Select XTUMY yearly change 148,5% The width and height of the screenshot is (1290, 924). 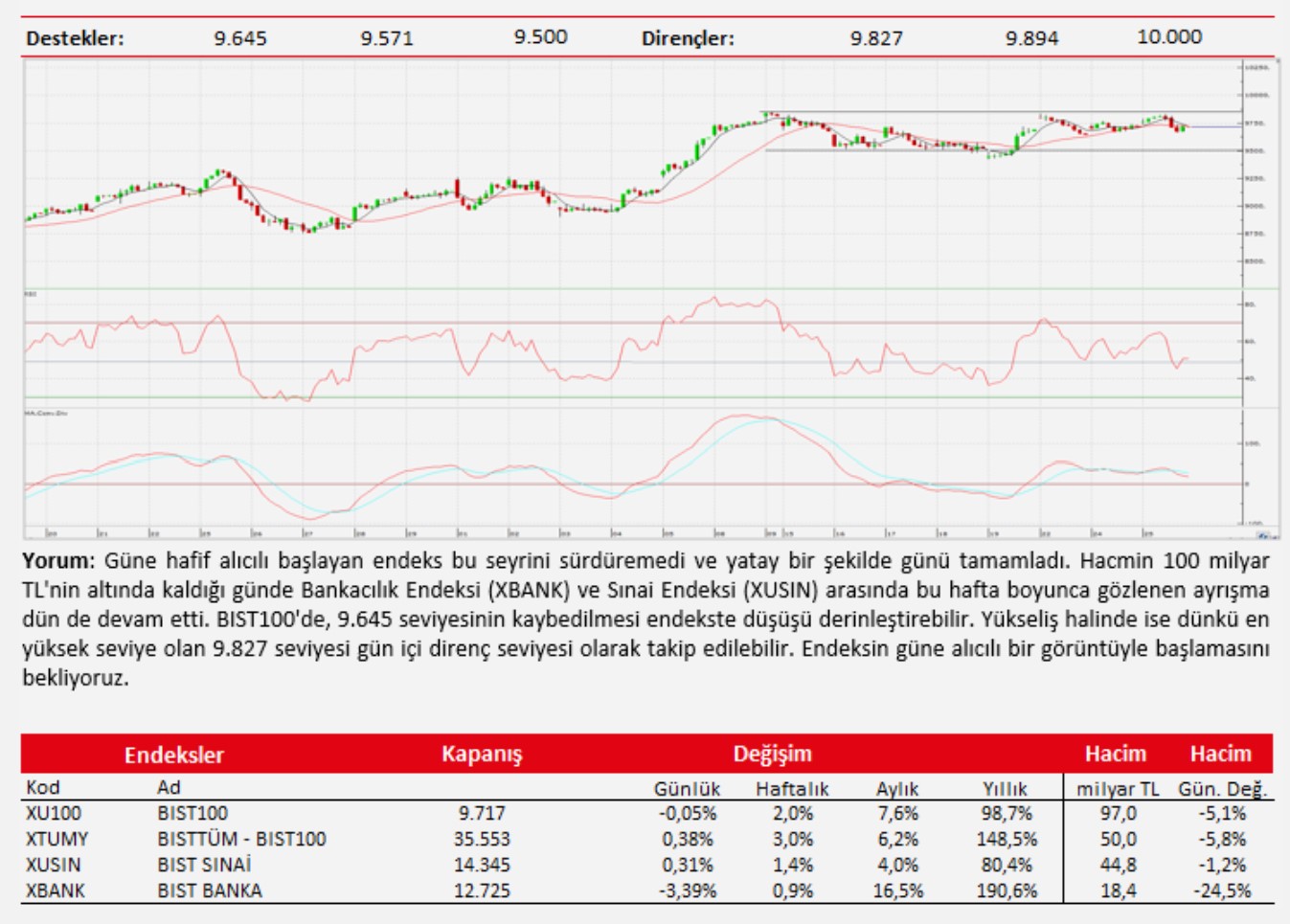pos(1007,839)
